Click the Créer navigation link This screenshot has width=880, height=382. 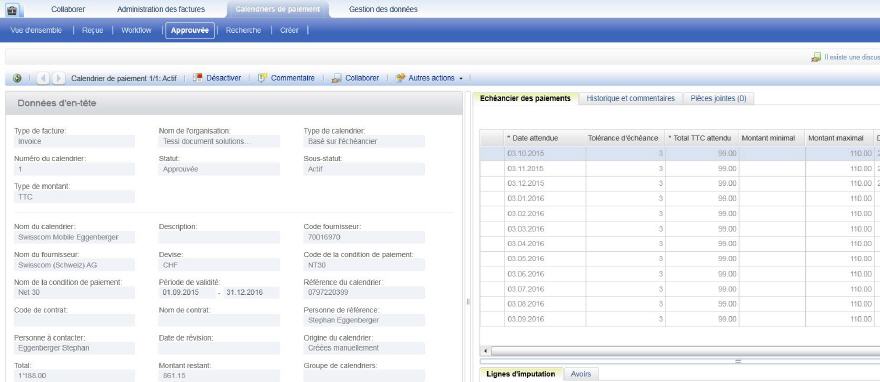tap(289, 30)
